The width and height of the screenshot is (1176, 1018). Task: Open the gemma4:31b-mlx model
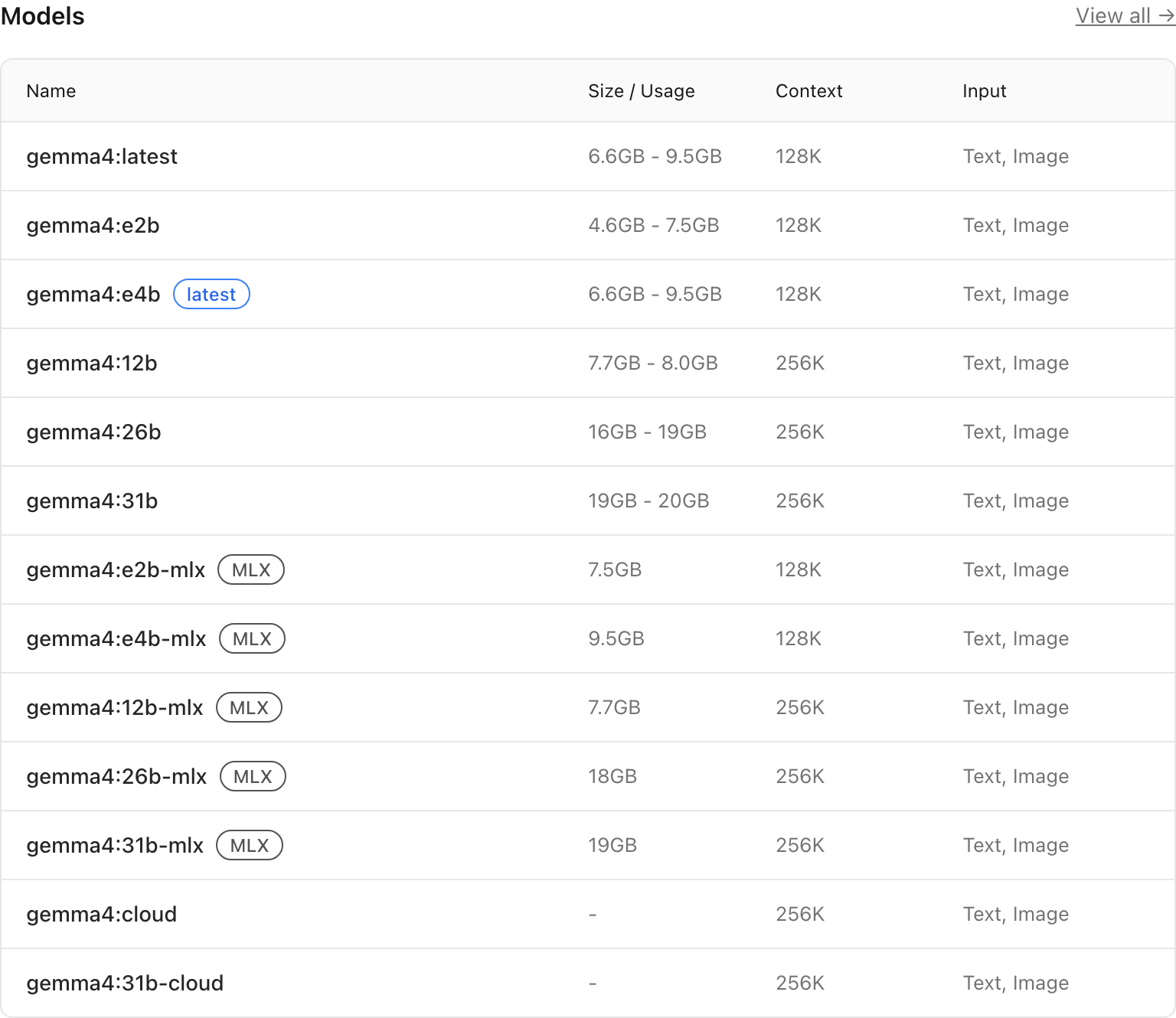point(115,845)
